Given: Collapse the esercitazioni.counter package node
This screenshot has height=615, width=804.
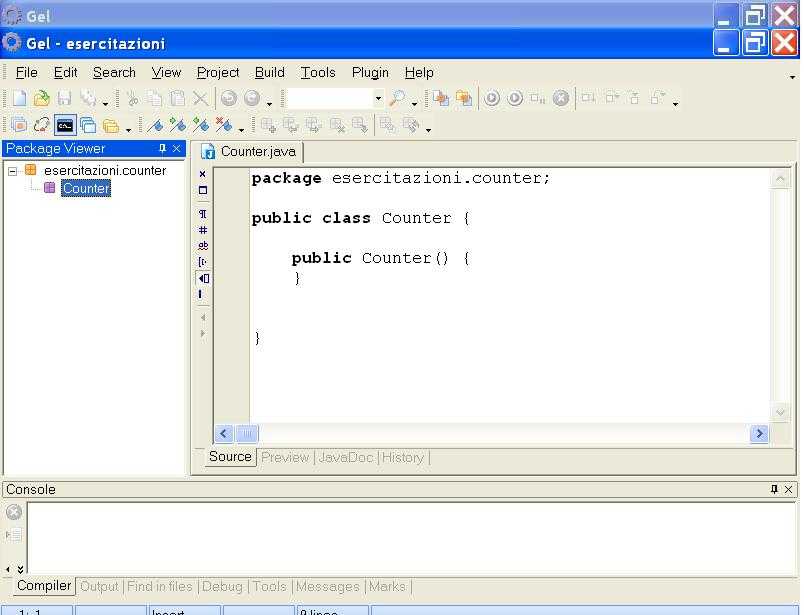Looking at the screenshot, I should [x=13, y=171].
